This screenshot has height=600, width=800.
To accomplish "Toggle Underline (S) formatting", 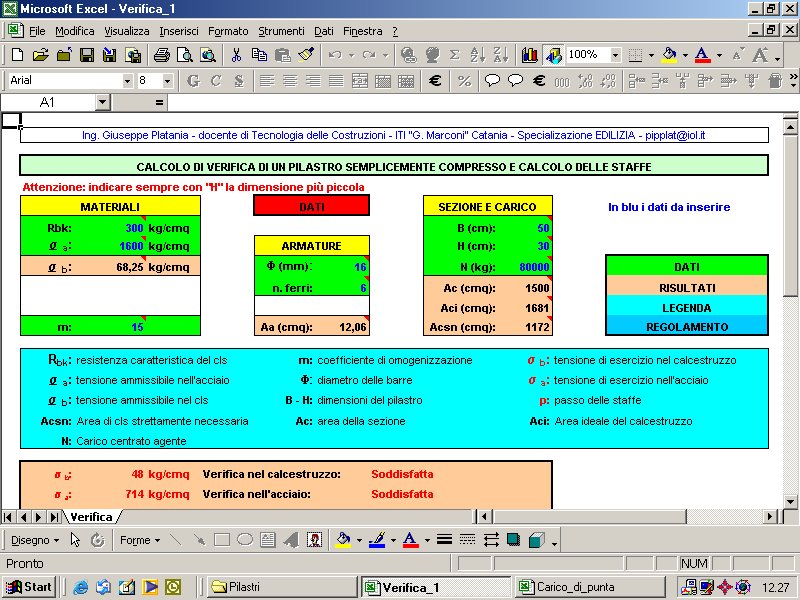I will coord(239,81).
